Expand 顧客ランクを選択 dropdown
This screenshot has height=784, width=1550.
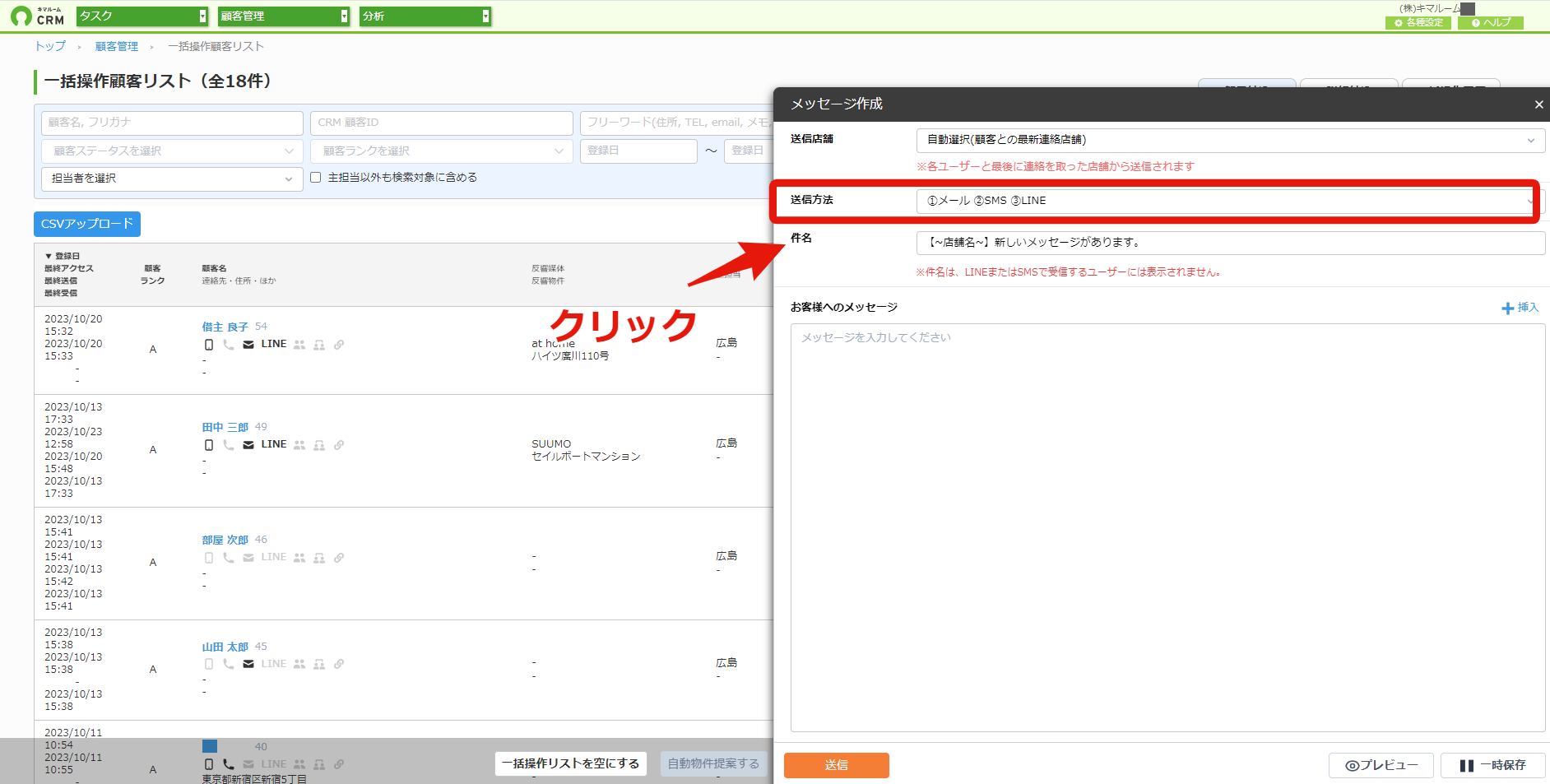point(442,151)
